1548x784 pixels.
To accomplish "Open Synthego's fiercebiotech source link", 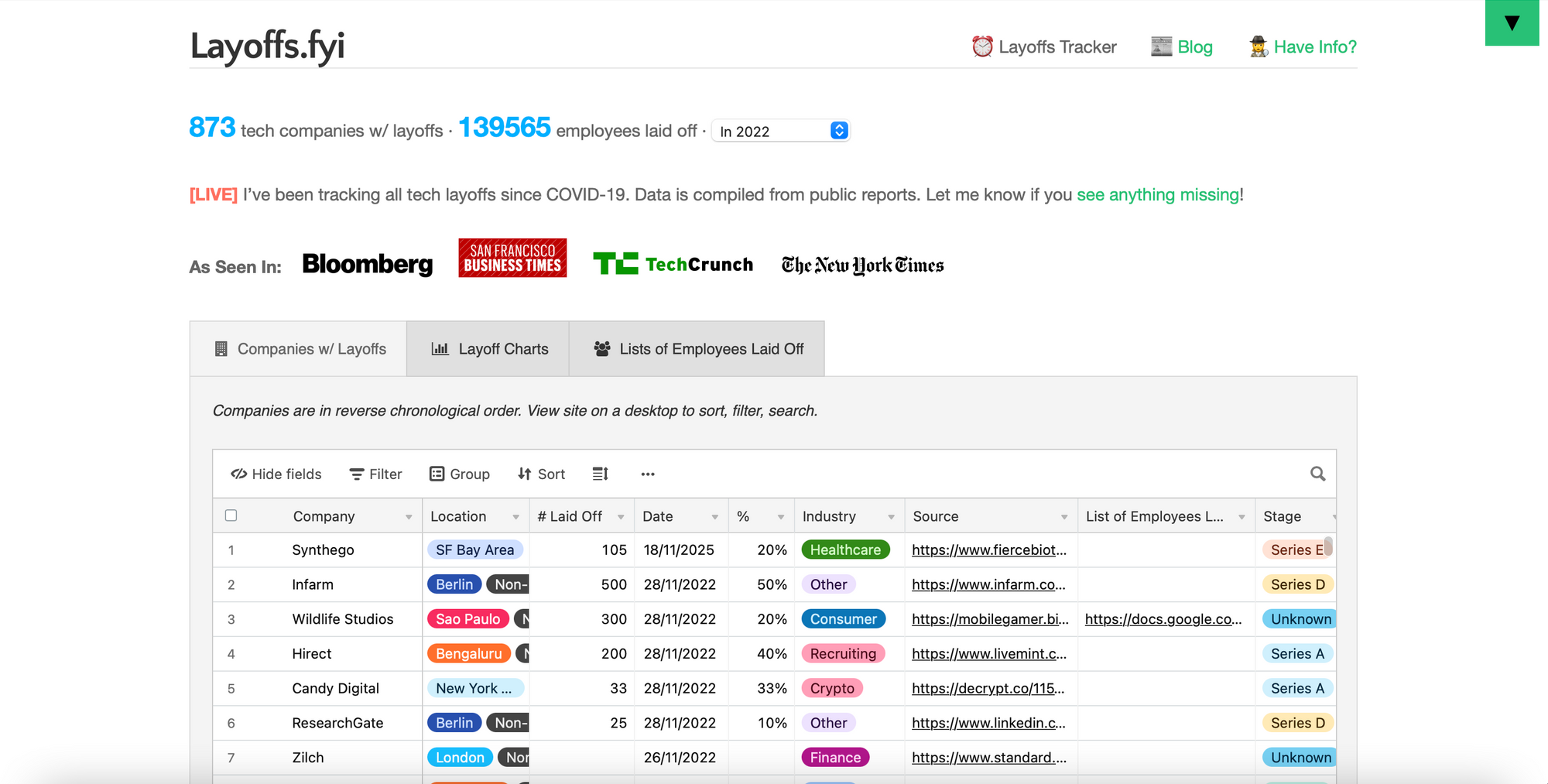I will point(989,550).
